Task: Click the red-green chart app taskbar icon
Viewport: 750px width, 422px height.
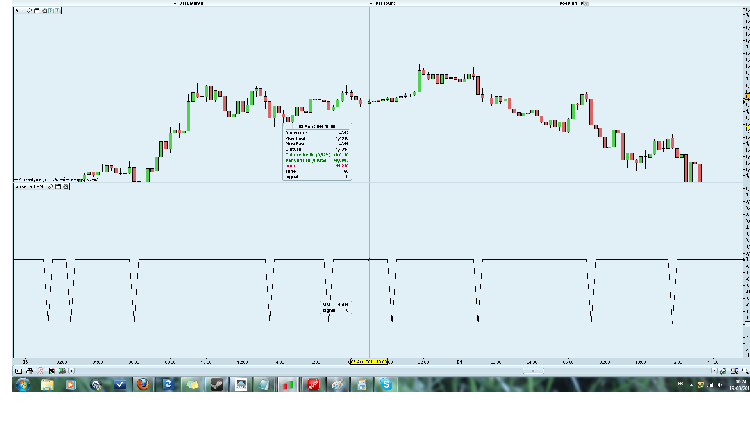Action: click(288, 384)
